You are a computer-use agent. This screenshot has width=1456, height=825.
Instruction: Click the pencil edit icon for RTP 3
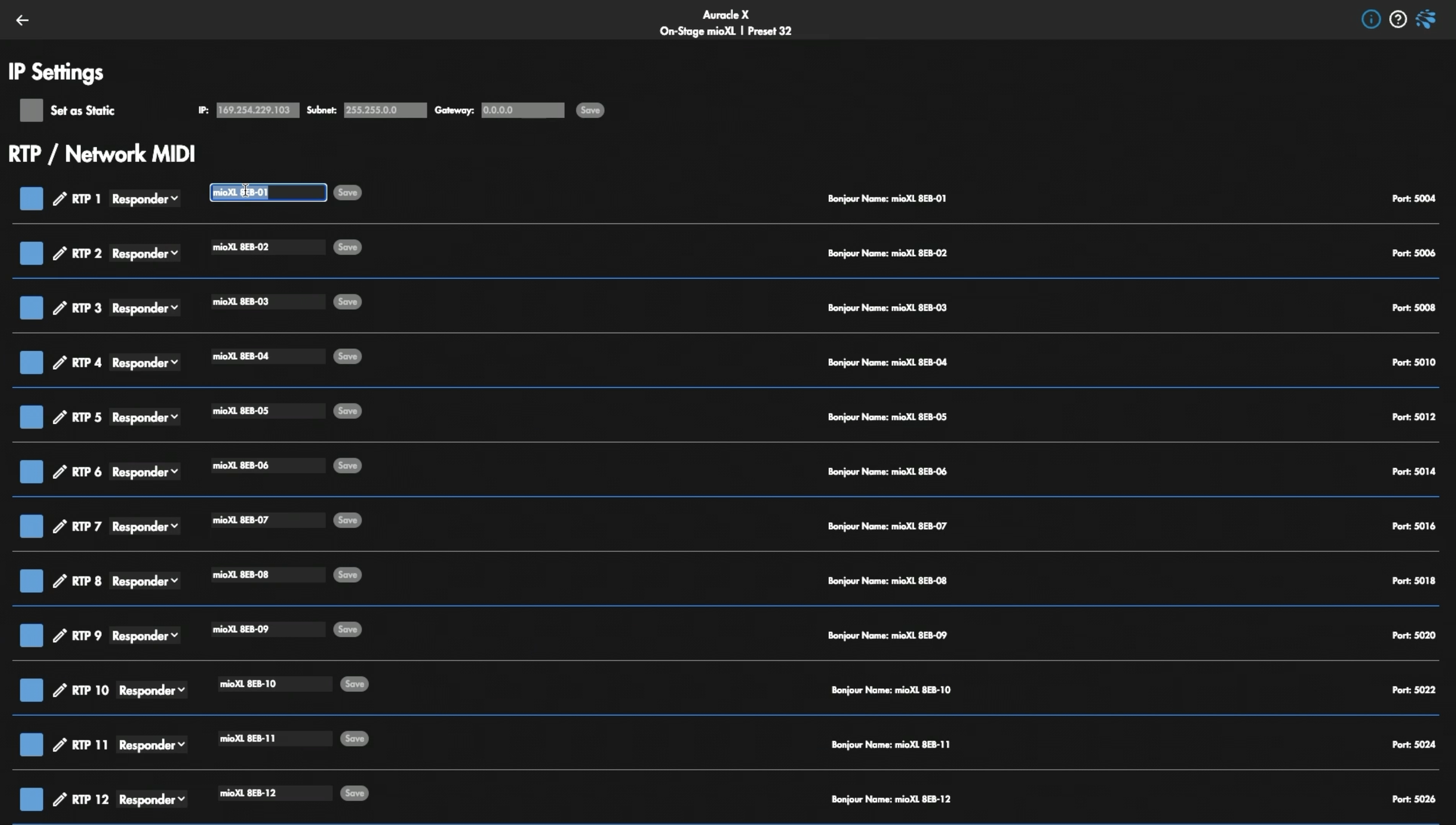(x=59, y=308)
